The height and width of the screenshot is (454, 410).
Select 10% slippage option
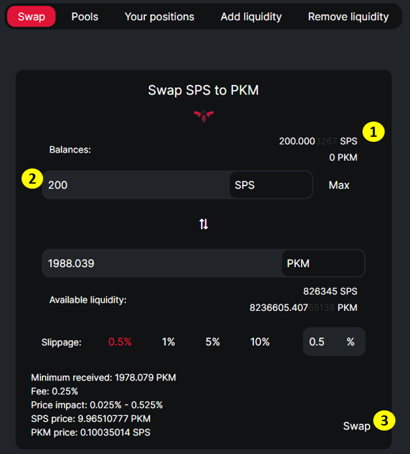[x=260, y=342]
